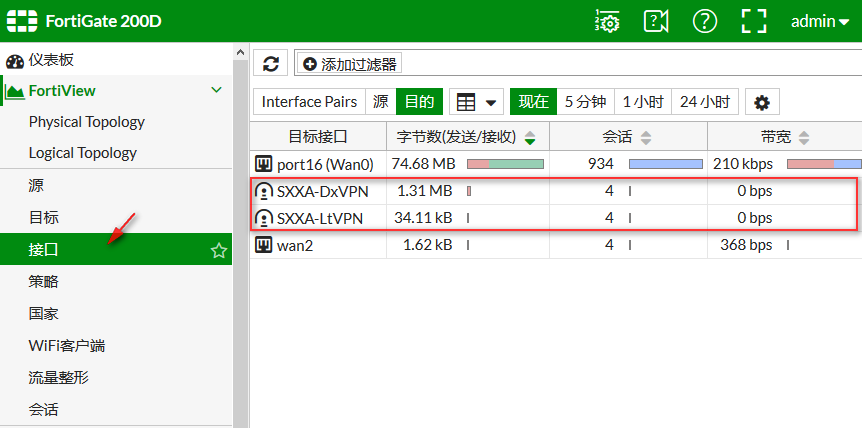Open the table view type dropdown
The width and height of the screenshot is (862, 428).
click(x=476, y=102)
